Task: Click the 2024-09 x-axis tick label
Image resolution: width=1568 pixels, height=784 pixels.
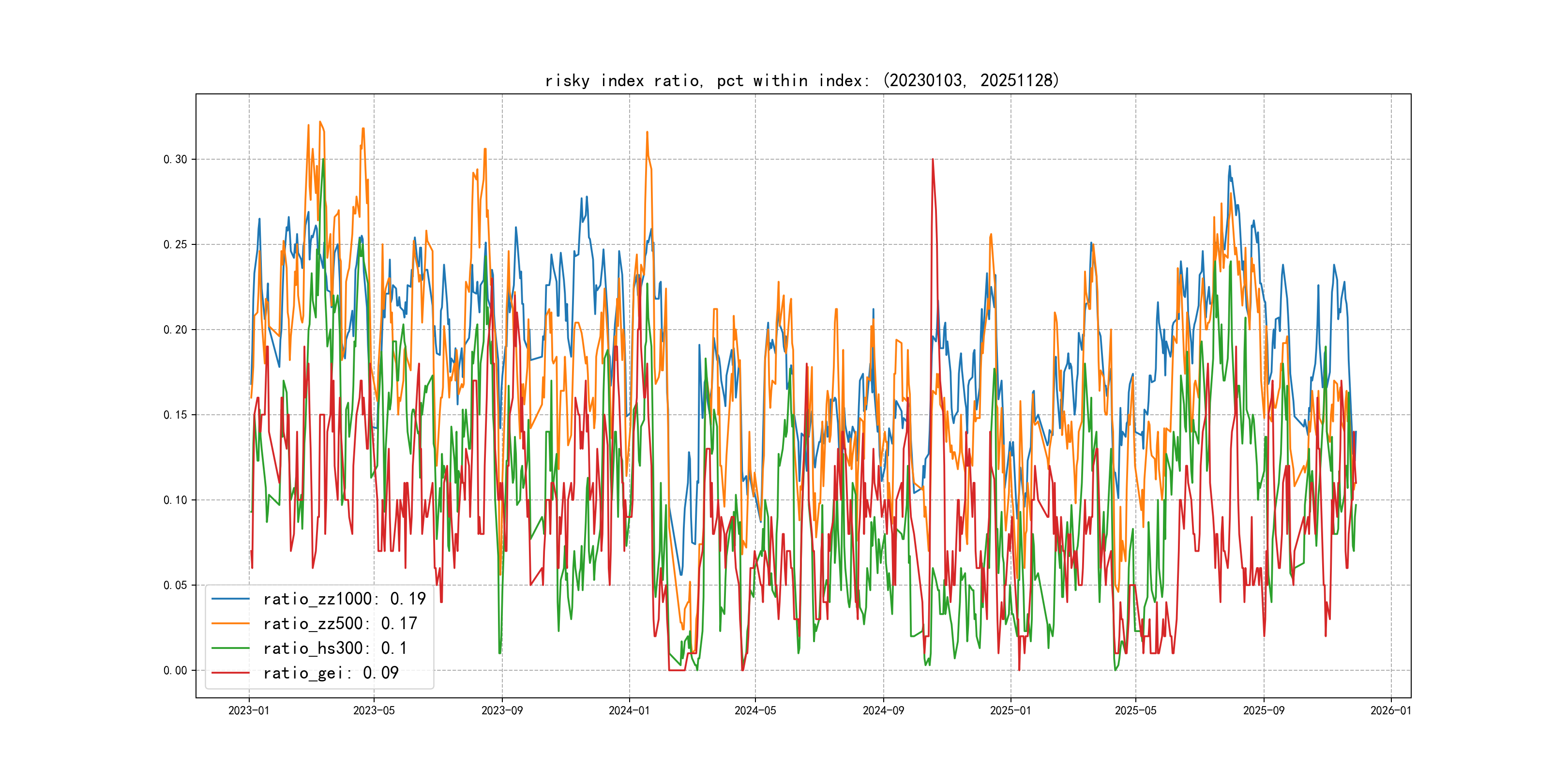Action: [883, 710]
